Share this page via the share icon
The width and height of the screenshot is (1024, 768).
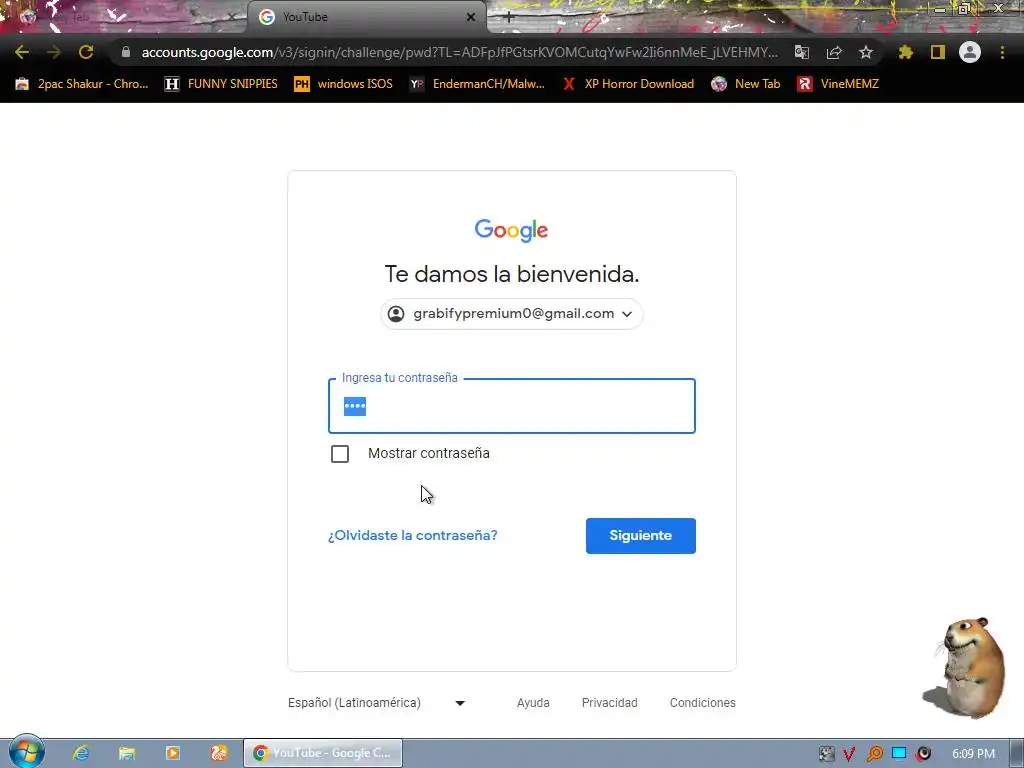click(834, 52)
